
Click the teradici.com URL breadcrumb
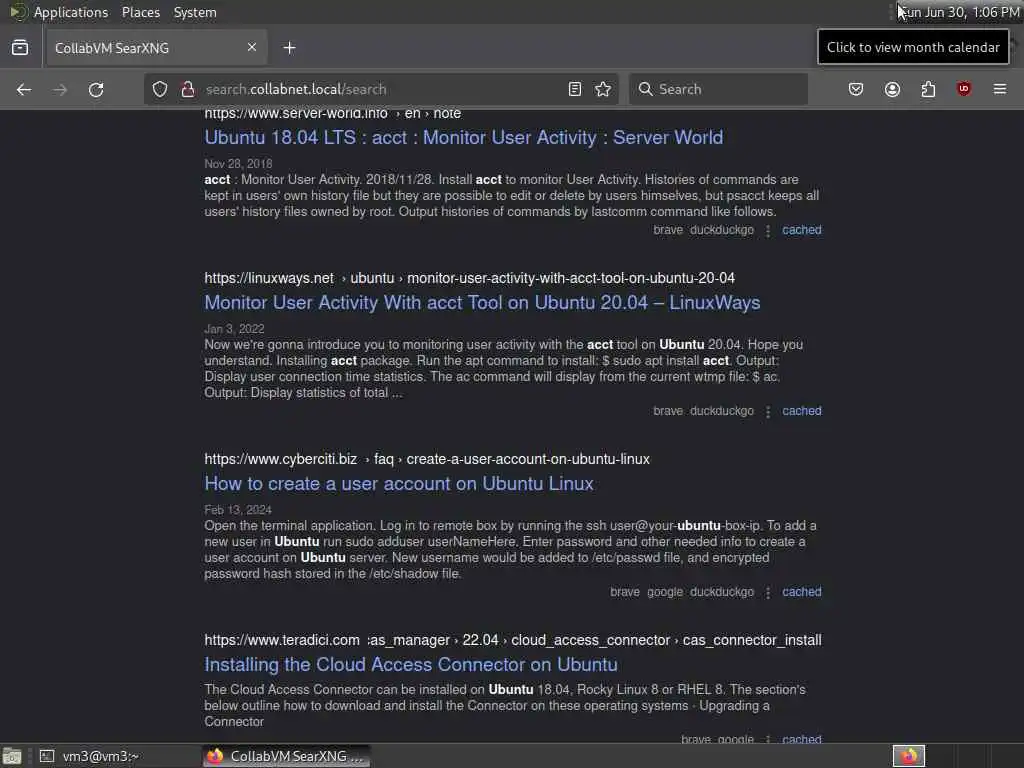click(x=513, y=640)
